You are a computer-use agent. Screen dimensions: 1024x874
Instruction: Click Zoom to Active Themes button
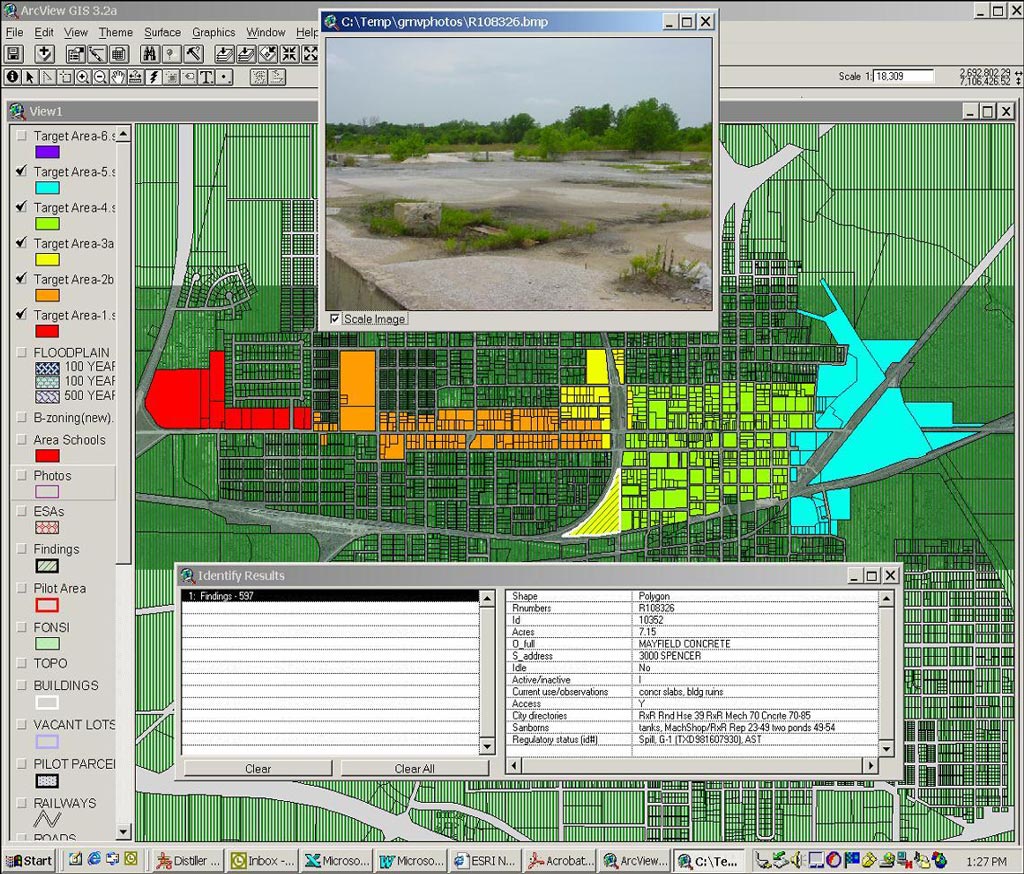pos(246,54)
